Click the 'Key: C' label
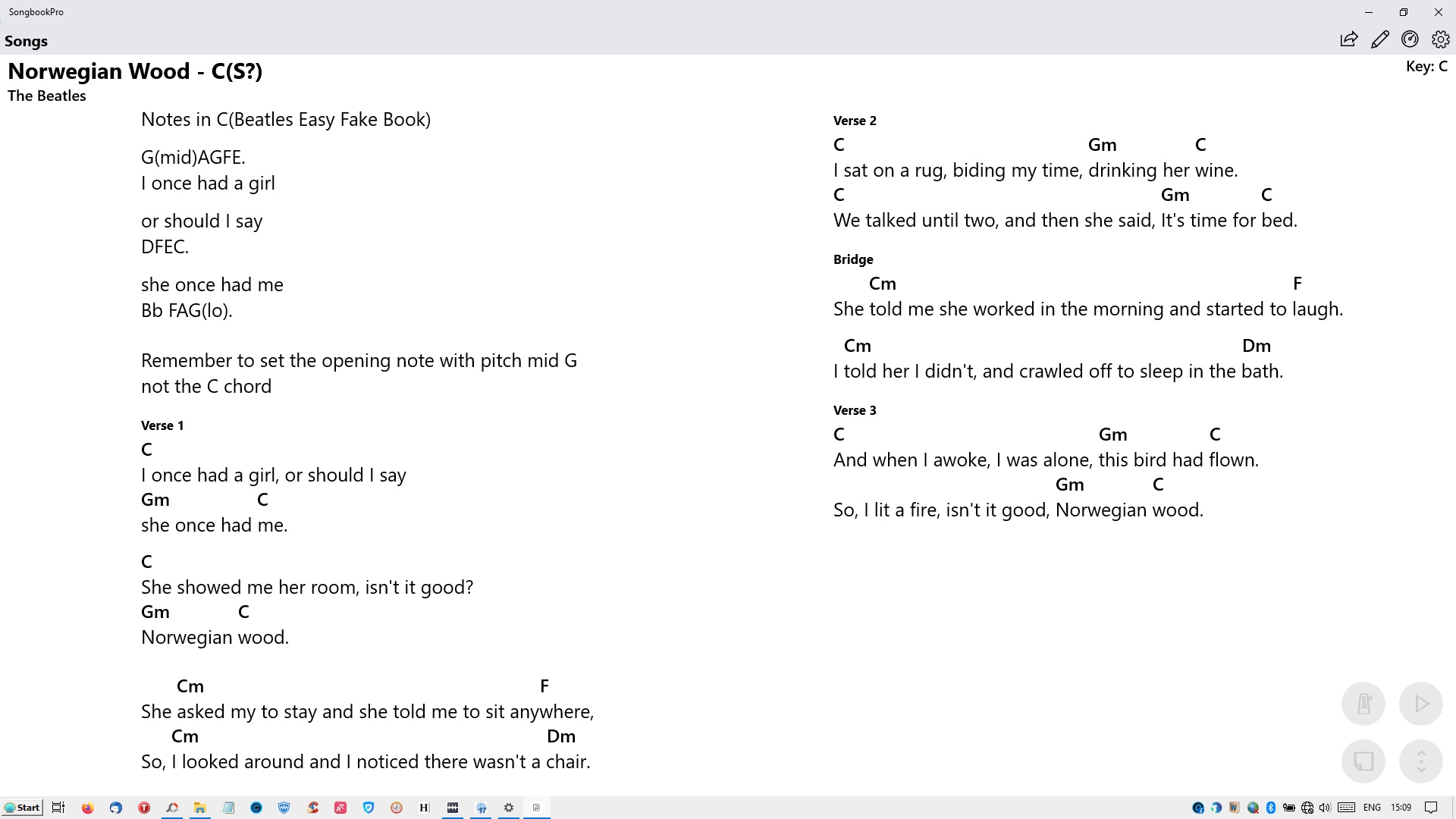The height and width of the screenshot is (819, 1456). 1426,67
